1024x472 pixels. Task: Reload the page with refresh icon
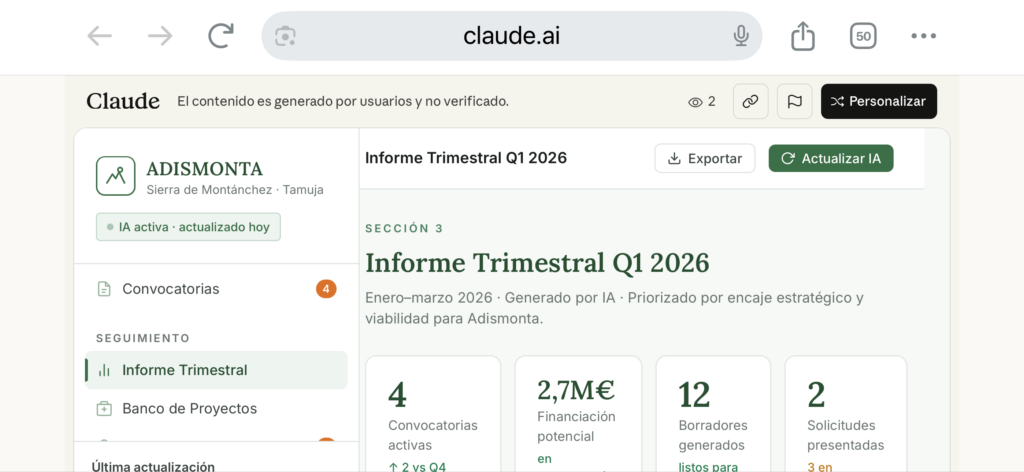point(220,36)
